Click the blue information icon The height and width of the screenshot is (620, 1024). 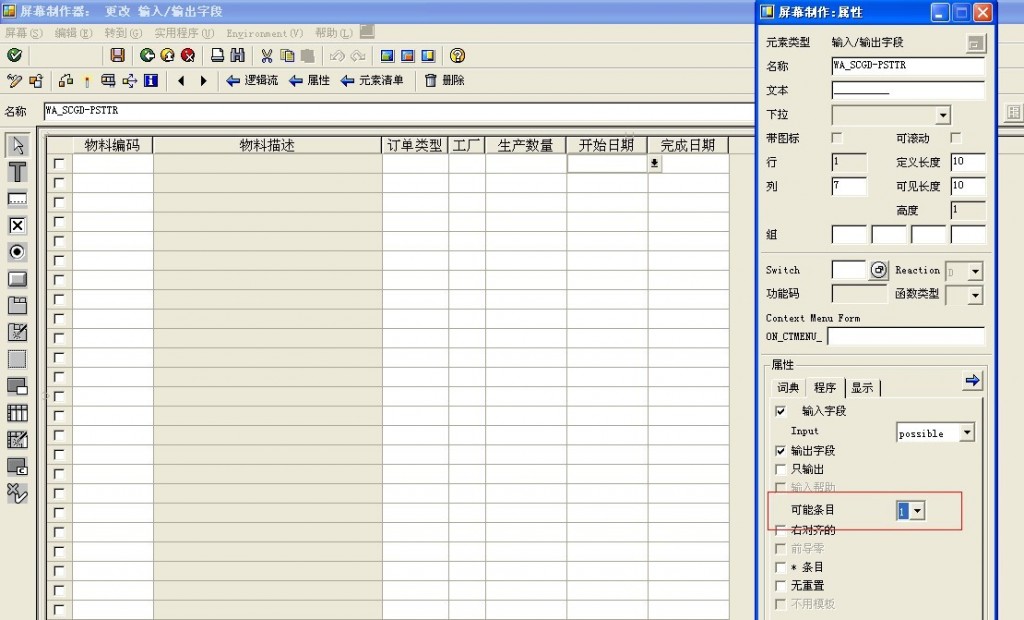tap(151, 80)
